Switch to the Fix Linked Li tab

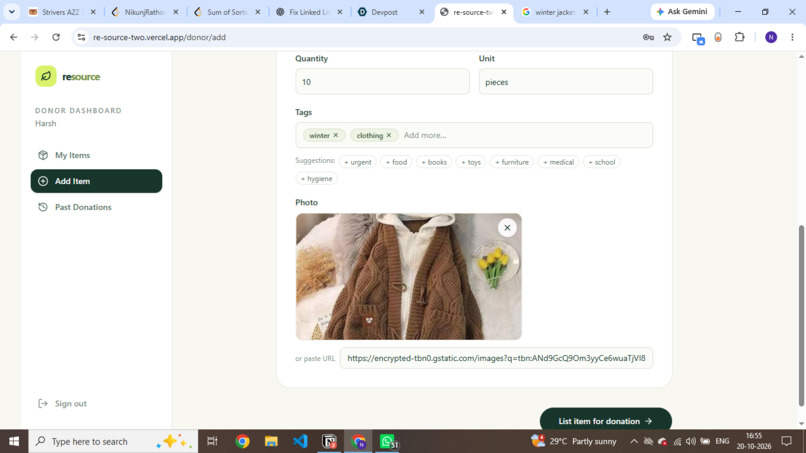(309, 12)
